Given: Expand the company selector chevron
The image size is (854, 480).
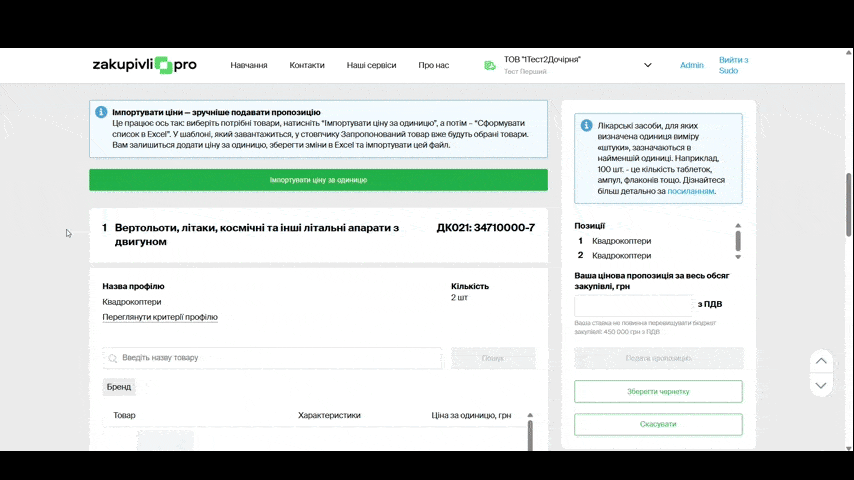Looking at the screenshot, I should click(x=647, y=65).
